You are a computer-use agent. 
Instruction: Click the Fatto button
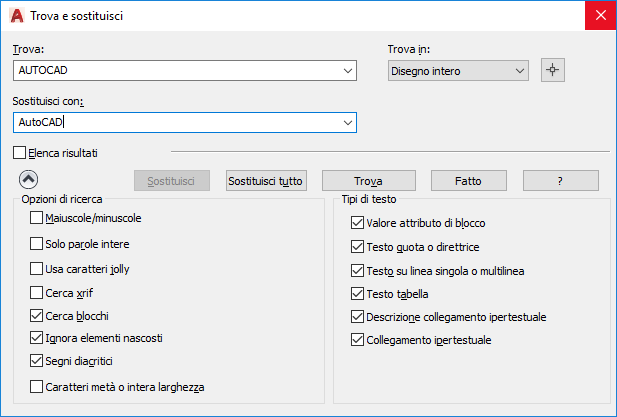[x=469, y=181]
